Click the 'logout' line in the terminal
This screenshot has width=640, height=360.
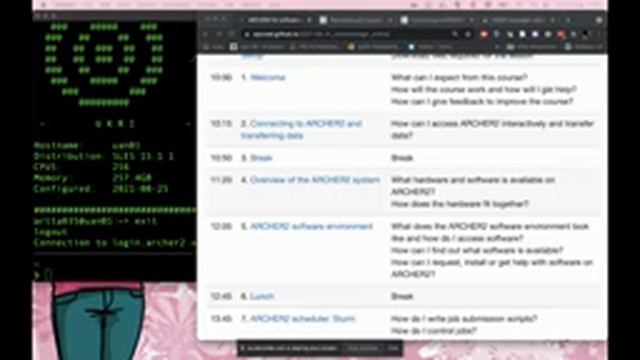point(51,232)
